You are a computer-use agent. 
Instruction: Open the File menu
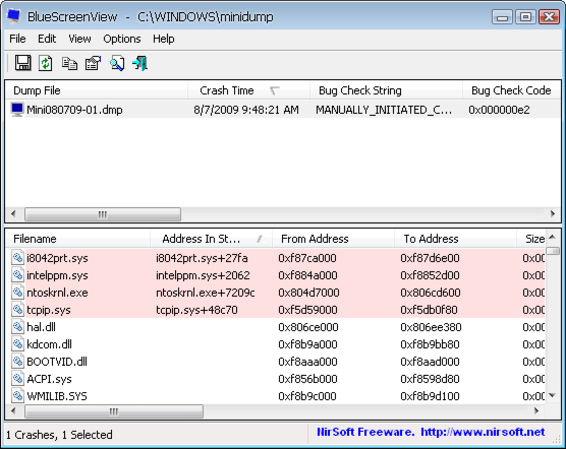(x=17, y=39)
